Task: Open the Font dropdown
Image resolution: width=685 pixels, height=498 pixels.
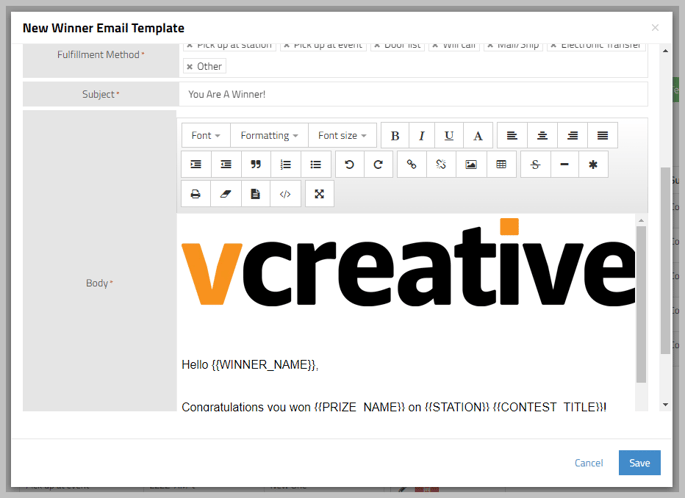Action: 206,135
